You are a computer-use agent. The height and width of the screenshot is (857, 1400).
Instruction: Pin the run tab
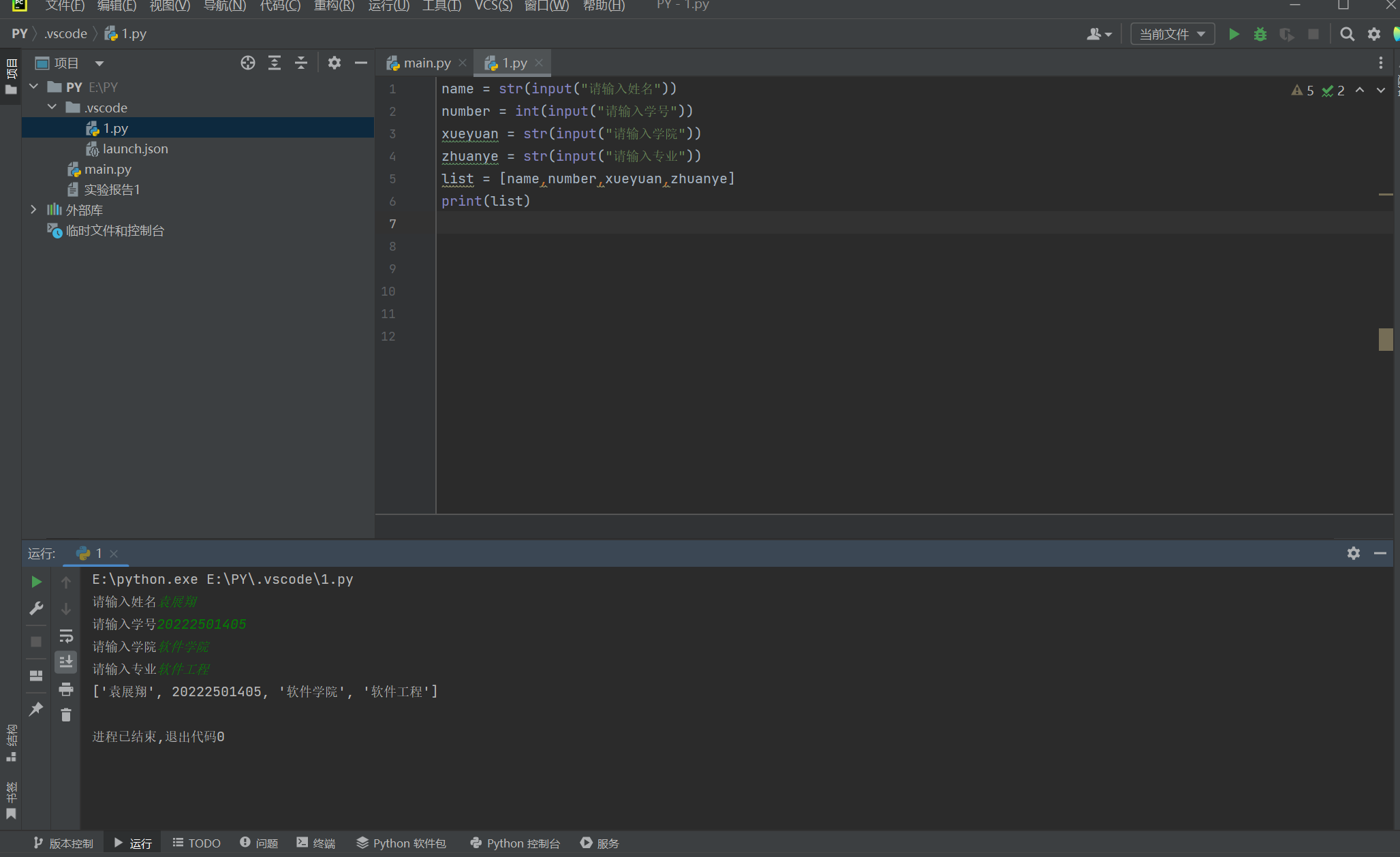click(x=36, y=709)
